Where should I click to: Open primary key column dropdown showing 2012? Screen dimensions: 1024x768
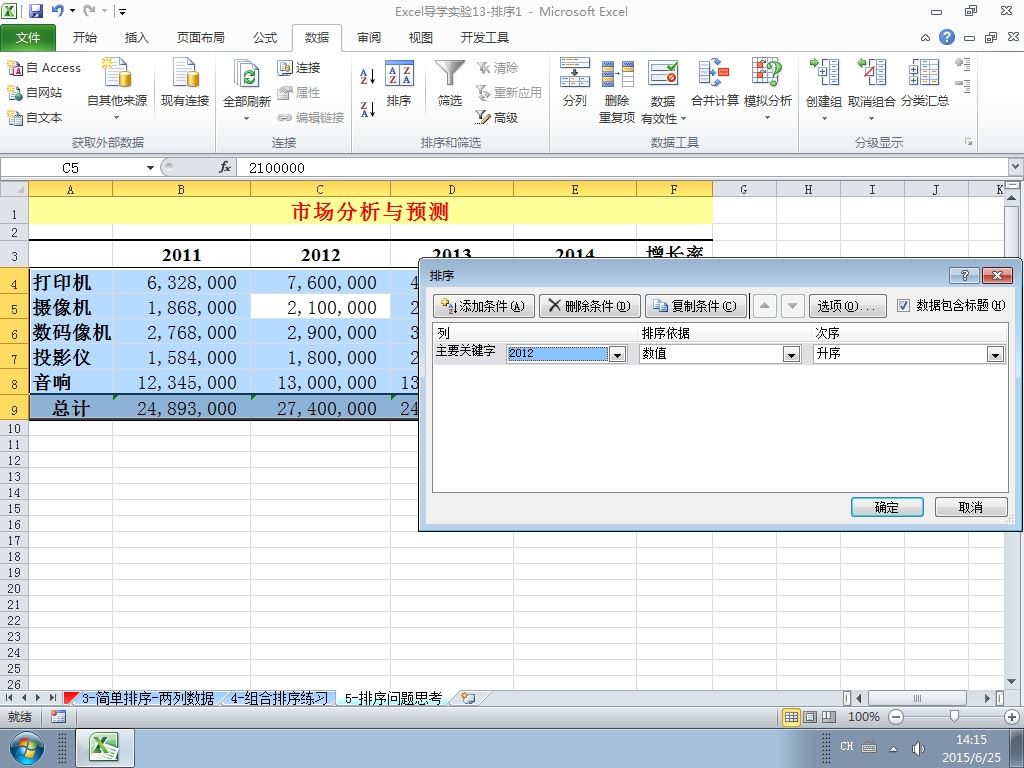(617, 354)
